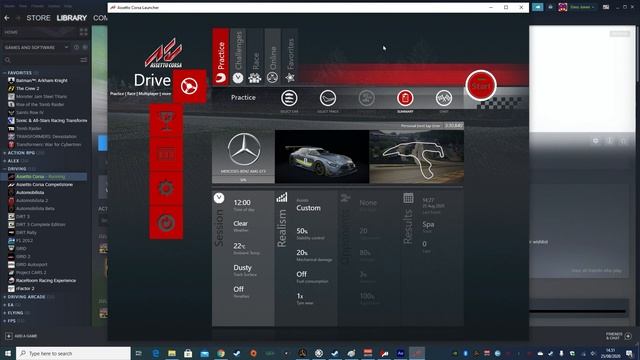Click the checkered flags Start step icon
Viewport: 640px width, 360px height.
(444, 98)
